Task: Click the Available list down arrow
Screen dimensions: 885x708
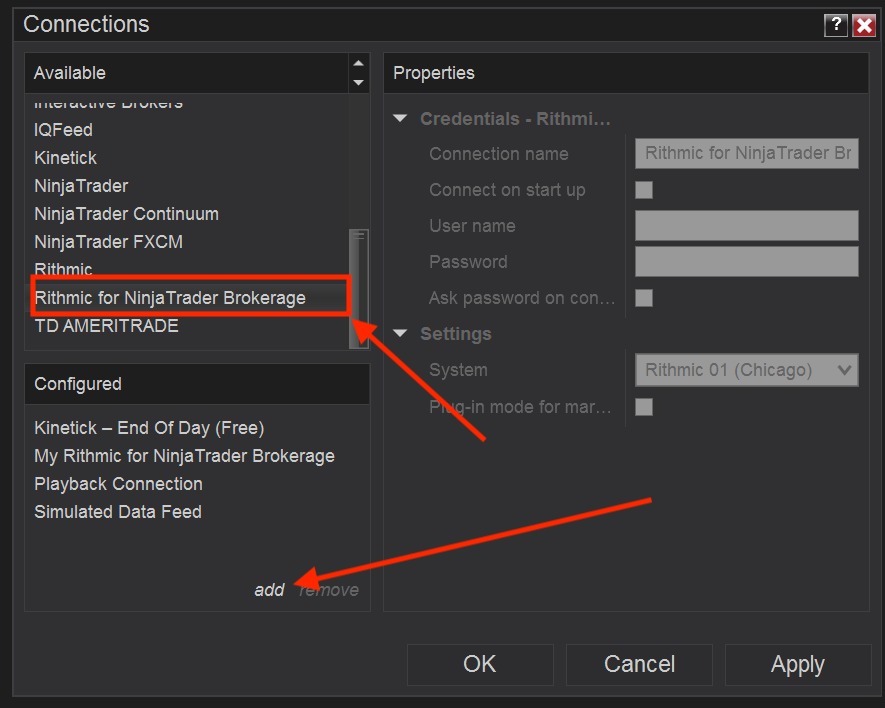Action: click(x=358, y=82)
